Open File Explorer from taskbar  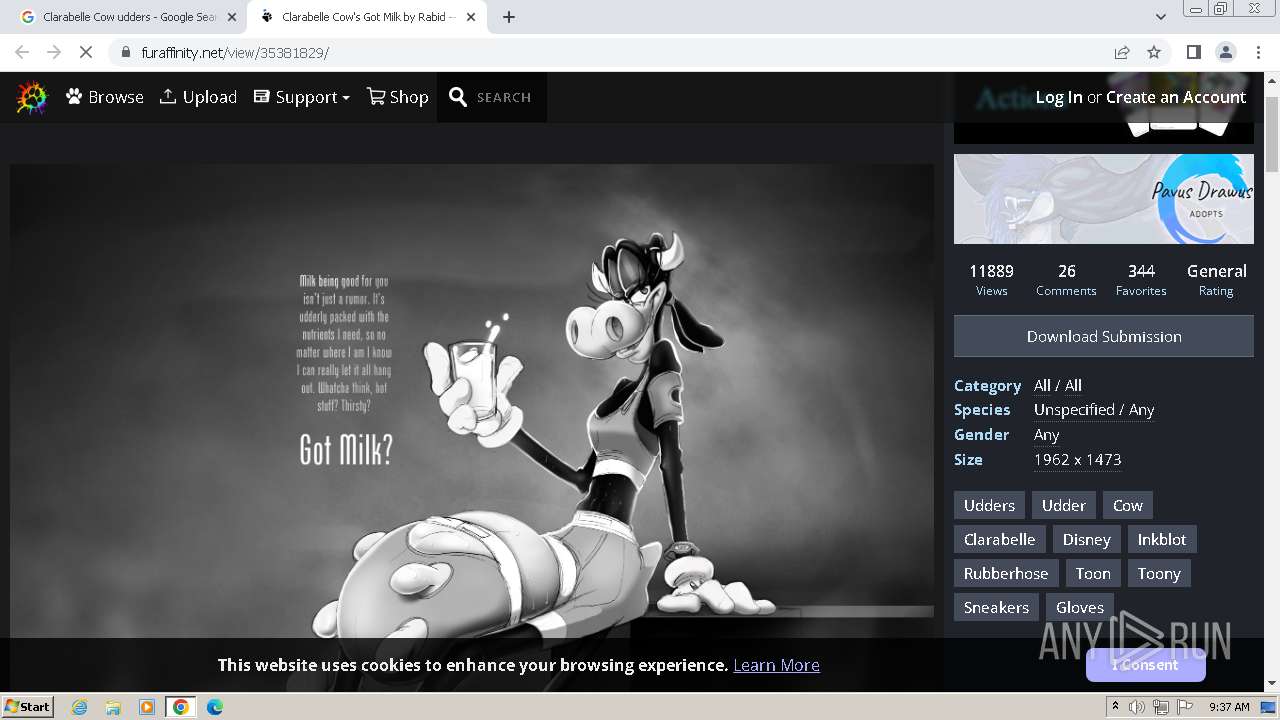113,707
